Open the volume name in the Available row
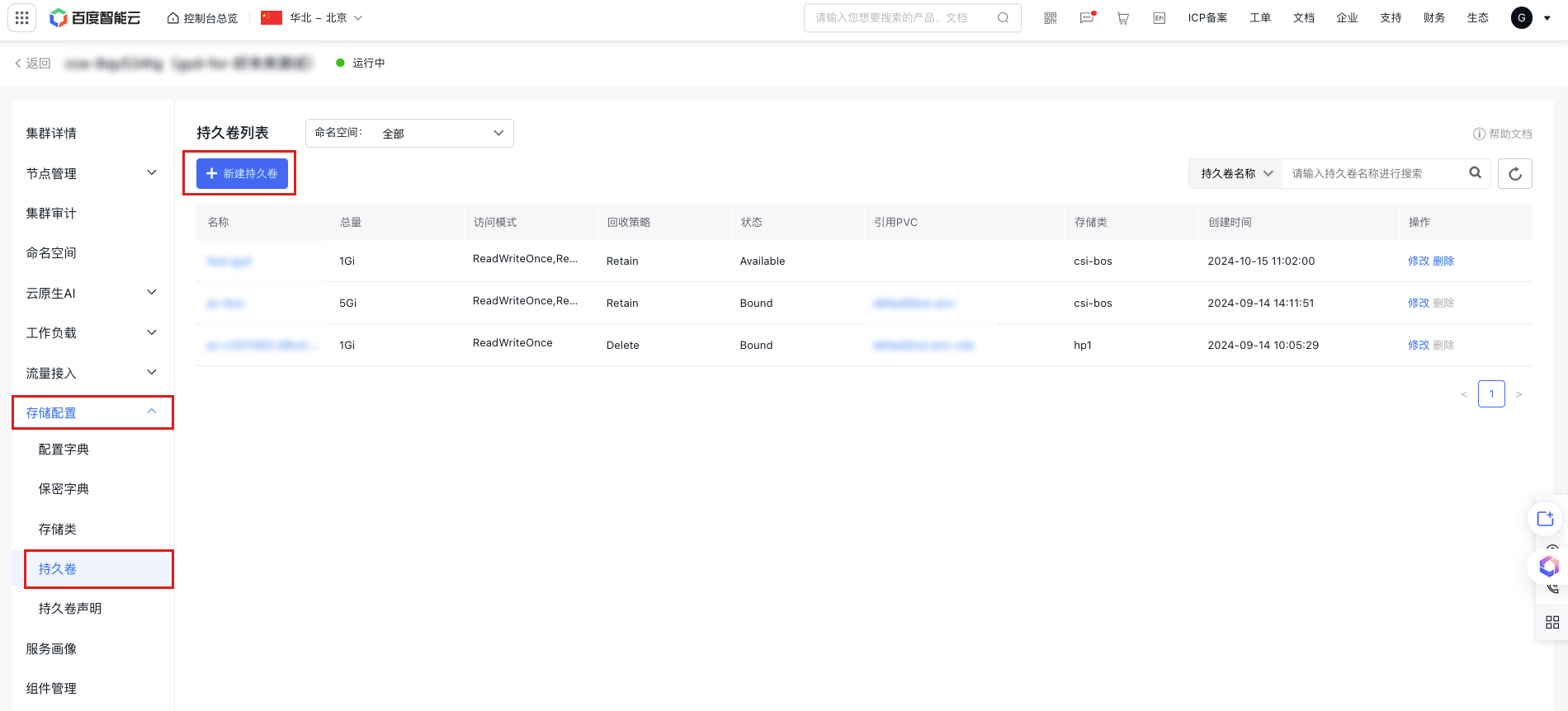The width and height of the screenshot is (1568, 711). pos(229,261)
